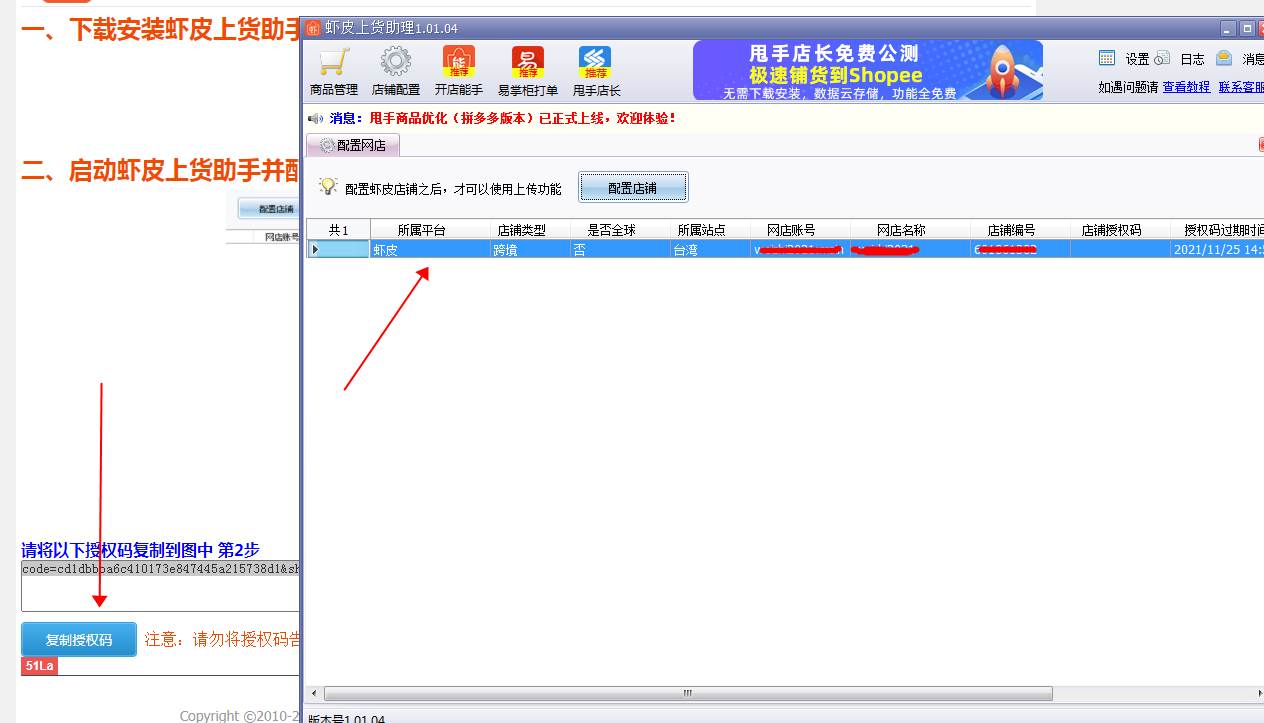Select the 跨境 store type cell
Viewport: 1264px width, 723px height.
(531, 249)
